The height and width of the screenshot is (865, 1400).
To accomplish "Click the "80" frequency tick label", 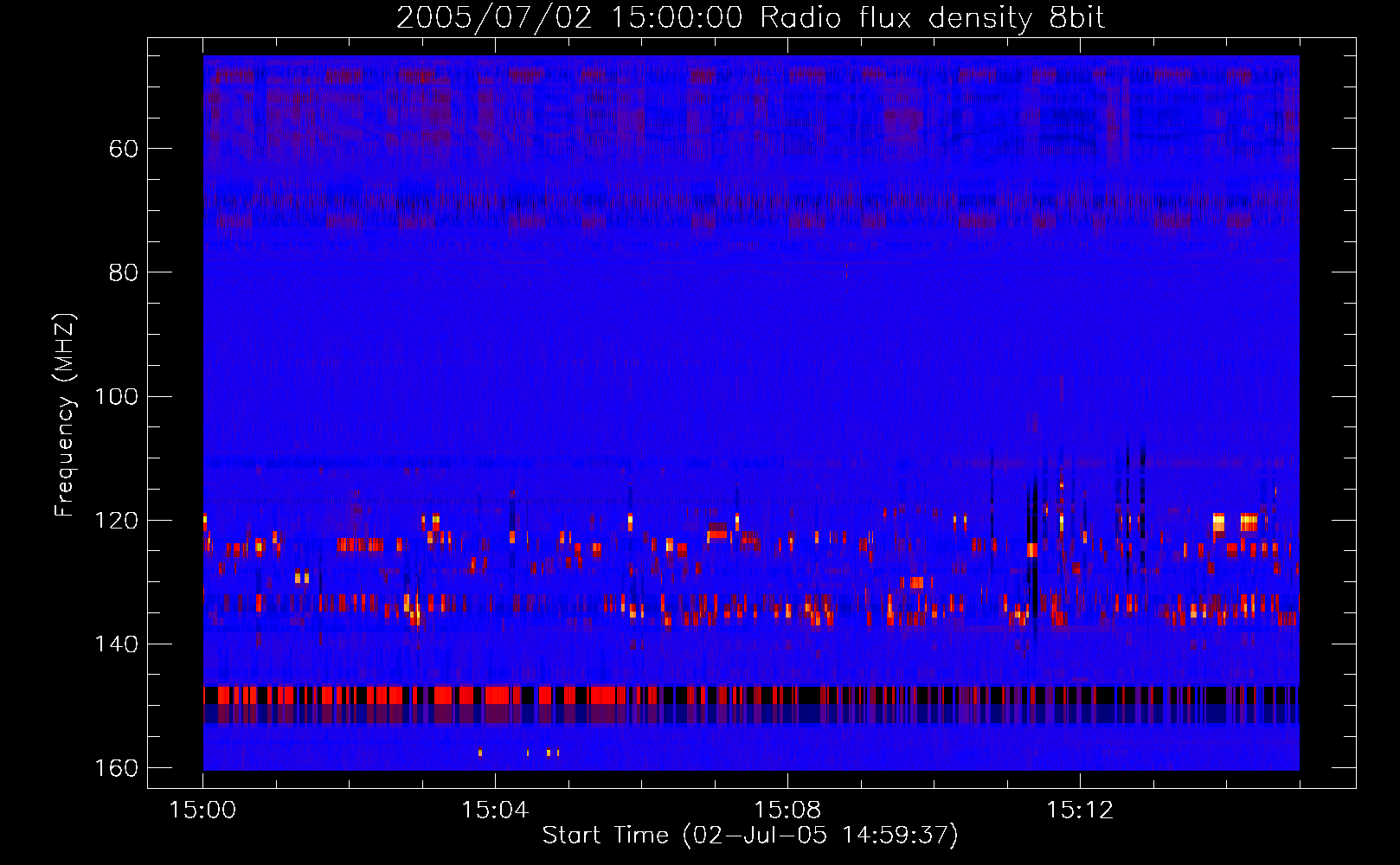I will pos(124,272).
